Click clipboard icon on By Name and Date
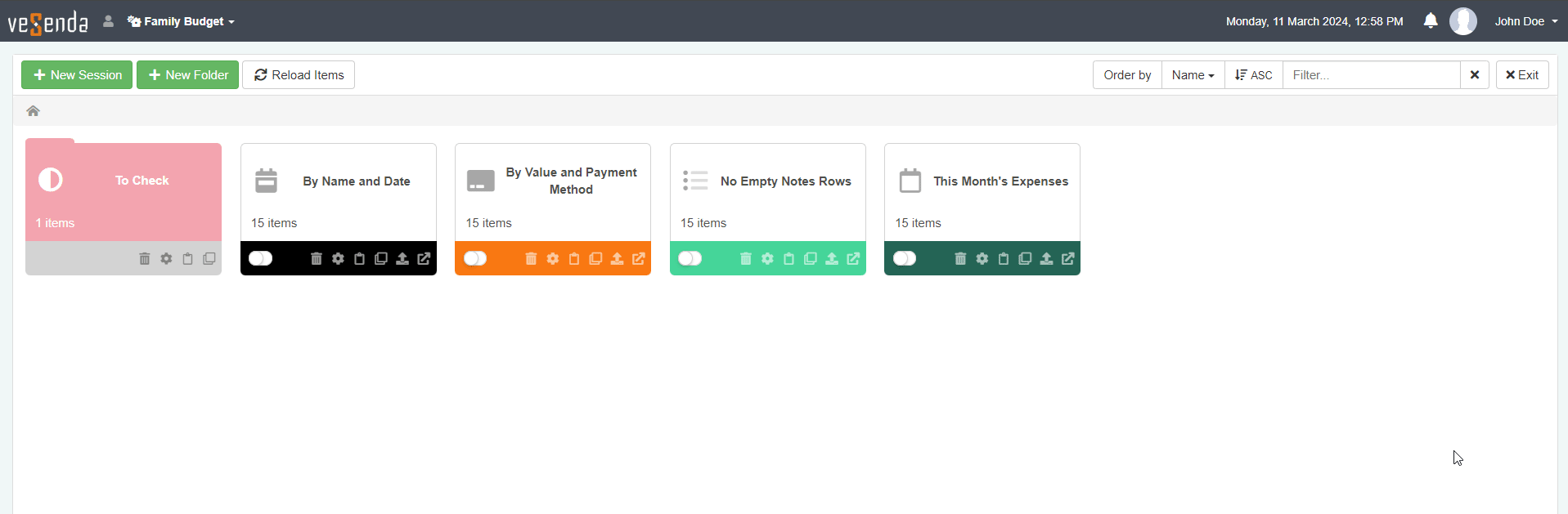1568x514 pixels. pos(359,259)
